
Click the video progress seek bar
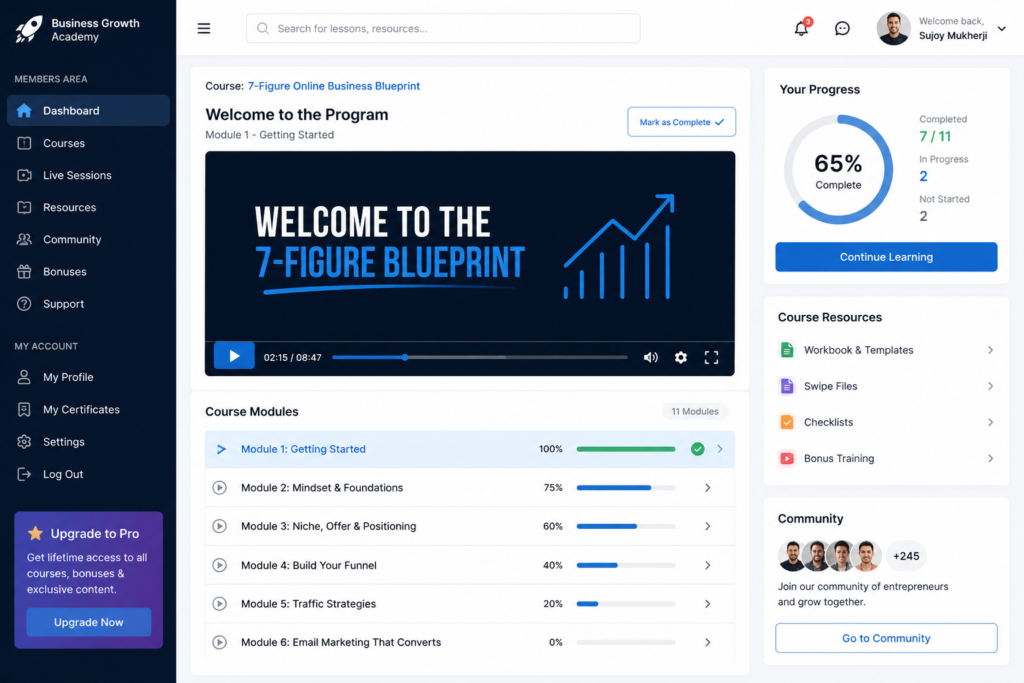pyautogui.click(x=480, y=357)
